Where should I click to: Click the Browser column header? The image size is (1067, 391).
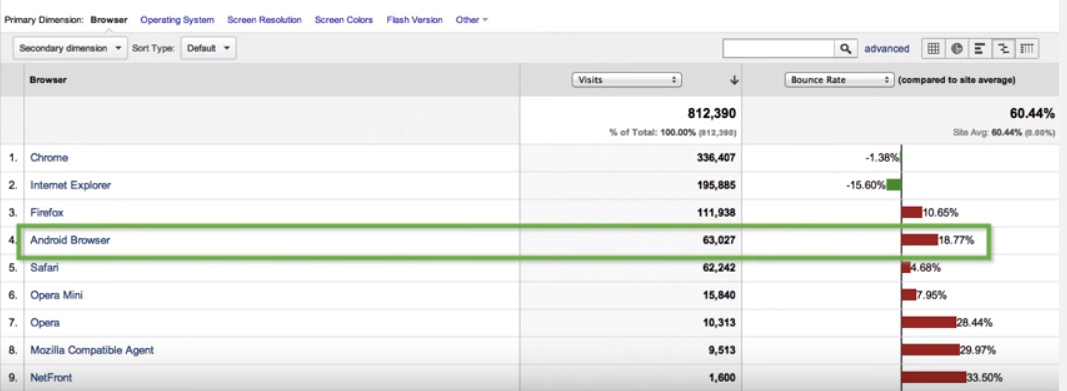pyautogui.click(x=48, y=80)
